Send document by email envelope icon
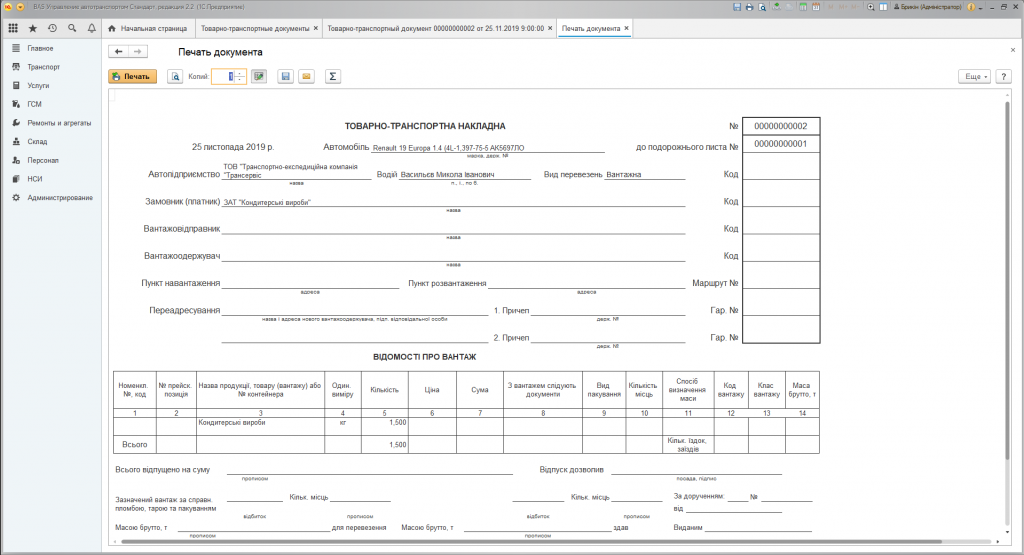 pos(306,76)
